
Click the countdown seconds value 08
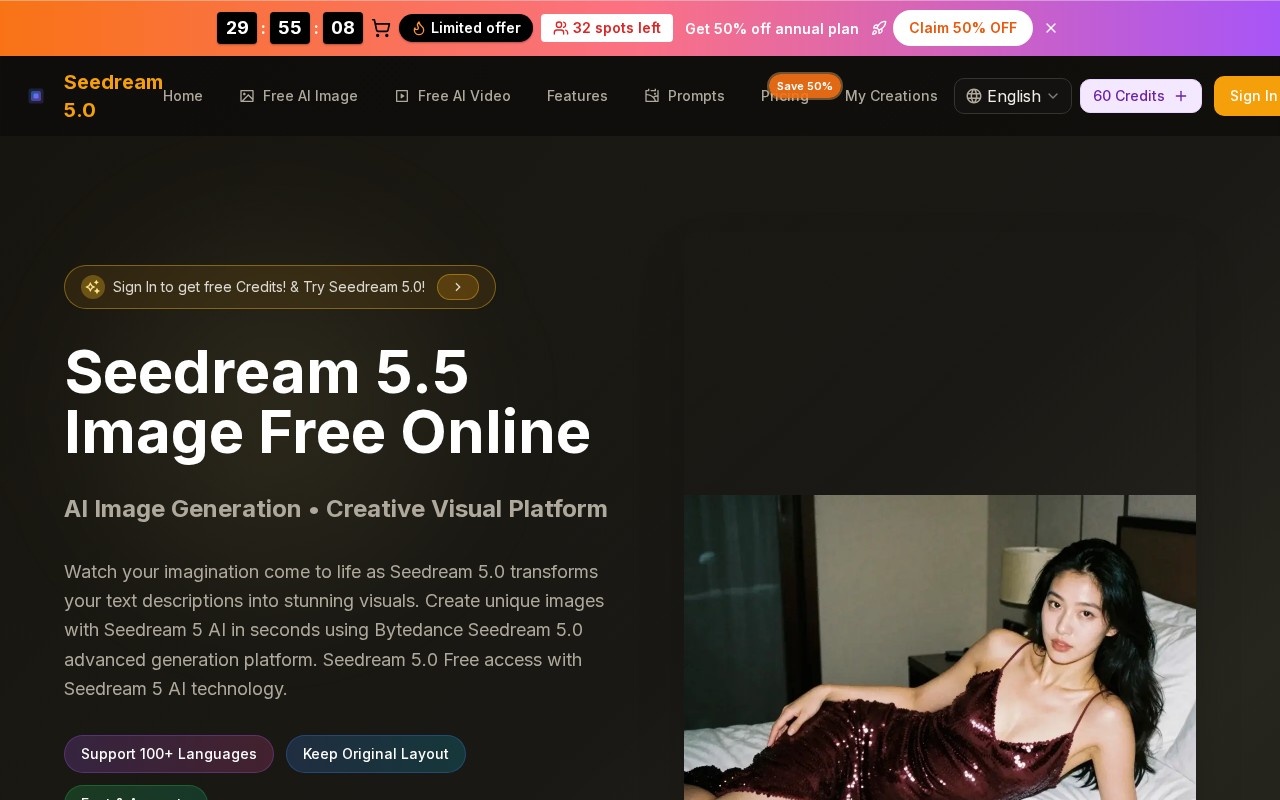click(x=343, y=28)
